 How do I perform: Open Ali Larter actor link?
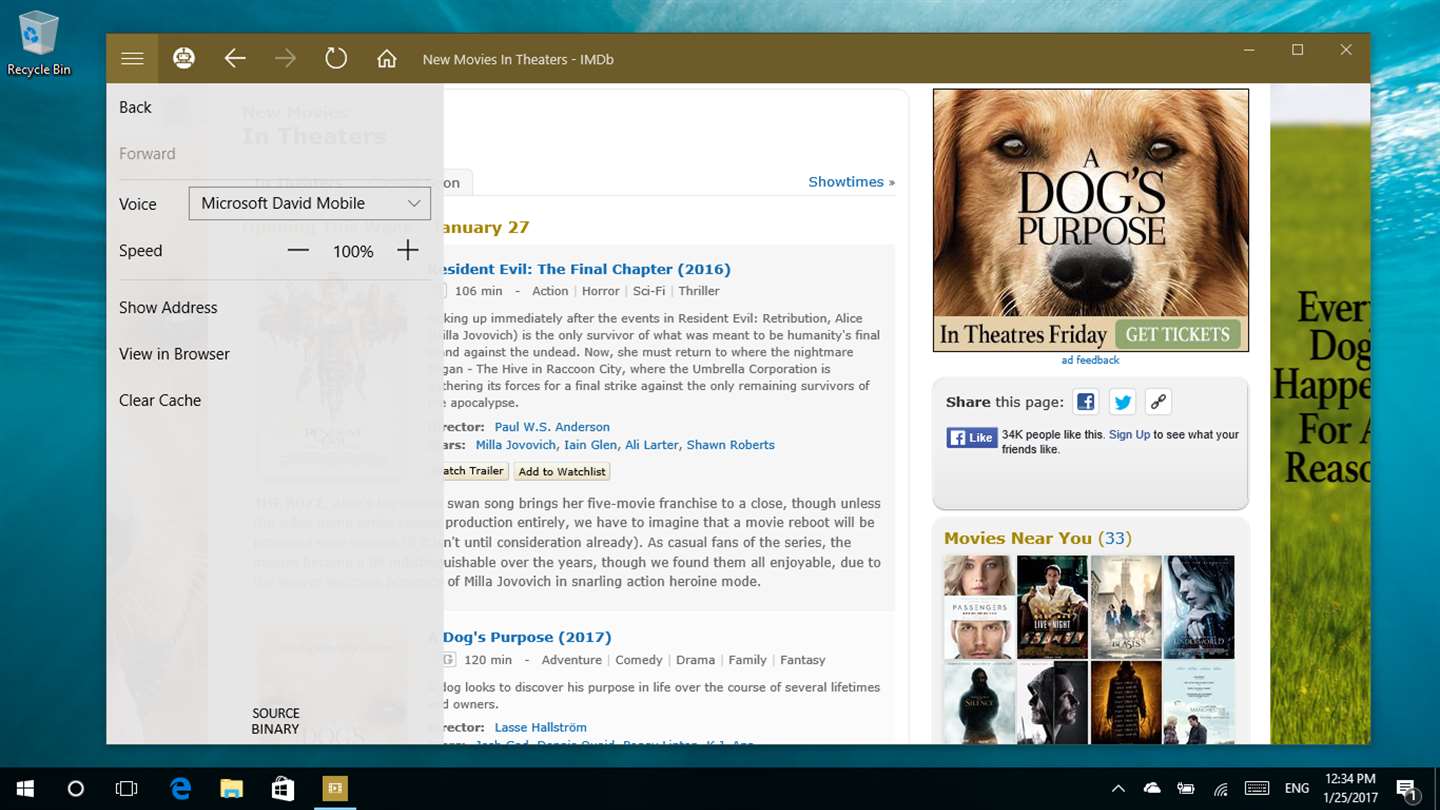point(651,445)
